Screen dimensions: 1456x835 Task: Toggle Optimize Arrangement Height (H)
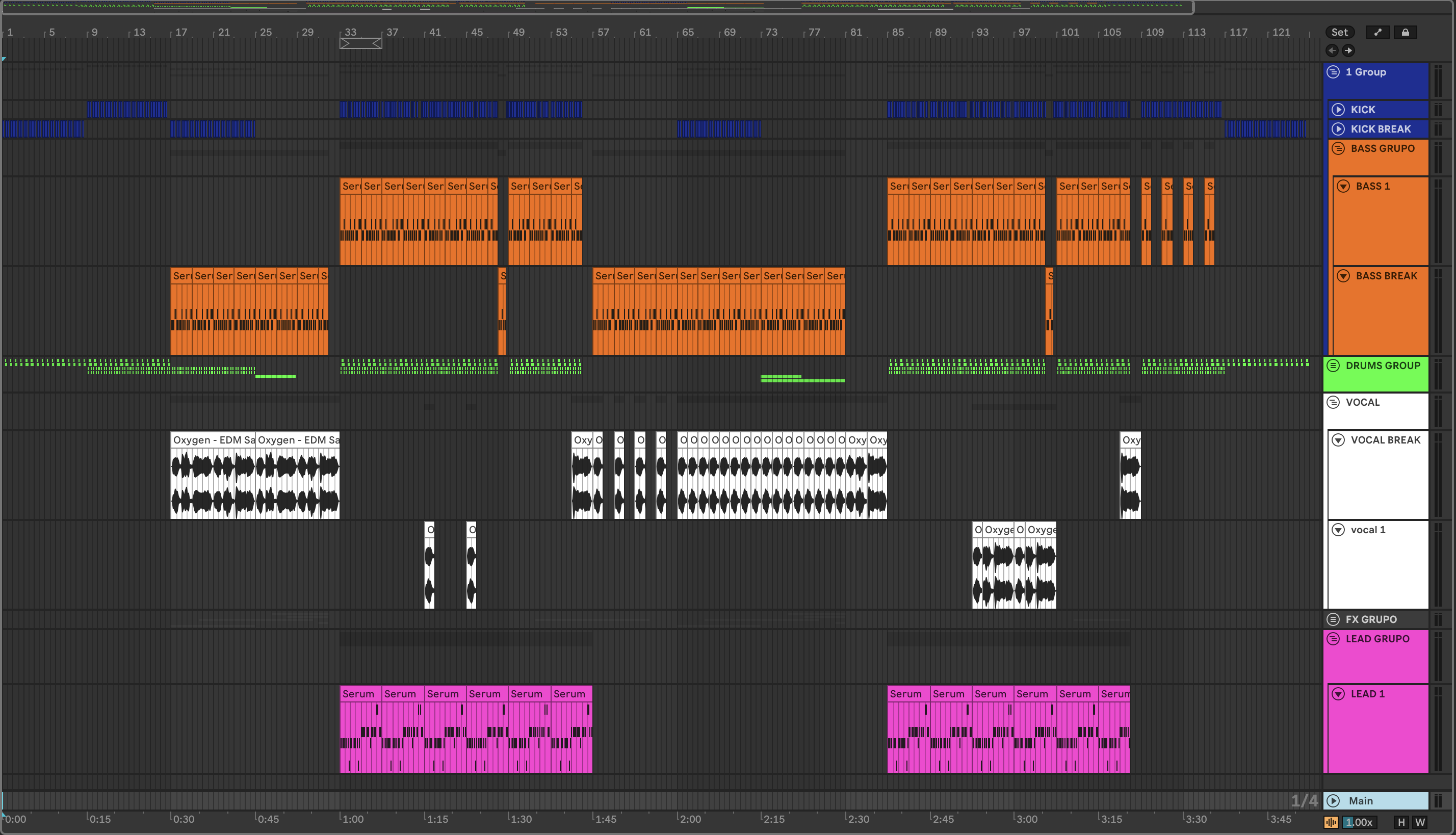(1401, 822)
